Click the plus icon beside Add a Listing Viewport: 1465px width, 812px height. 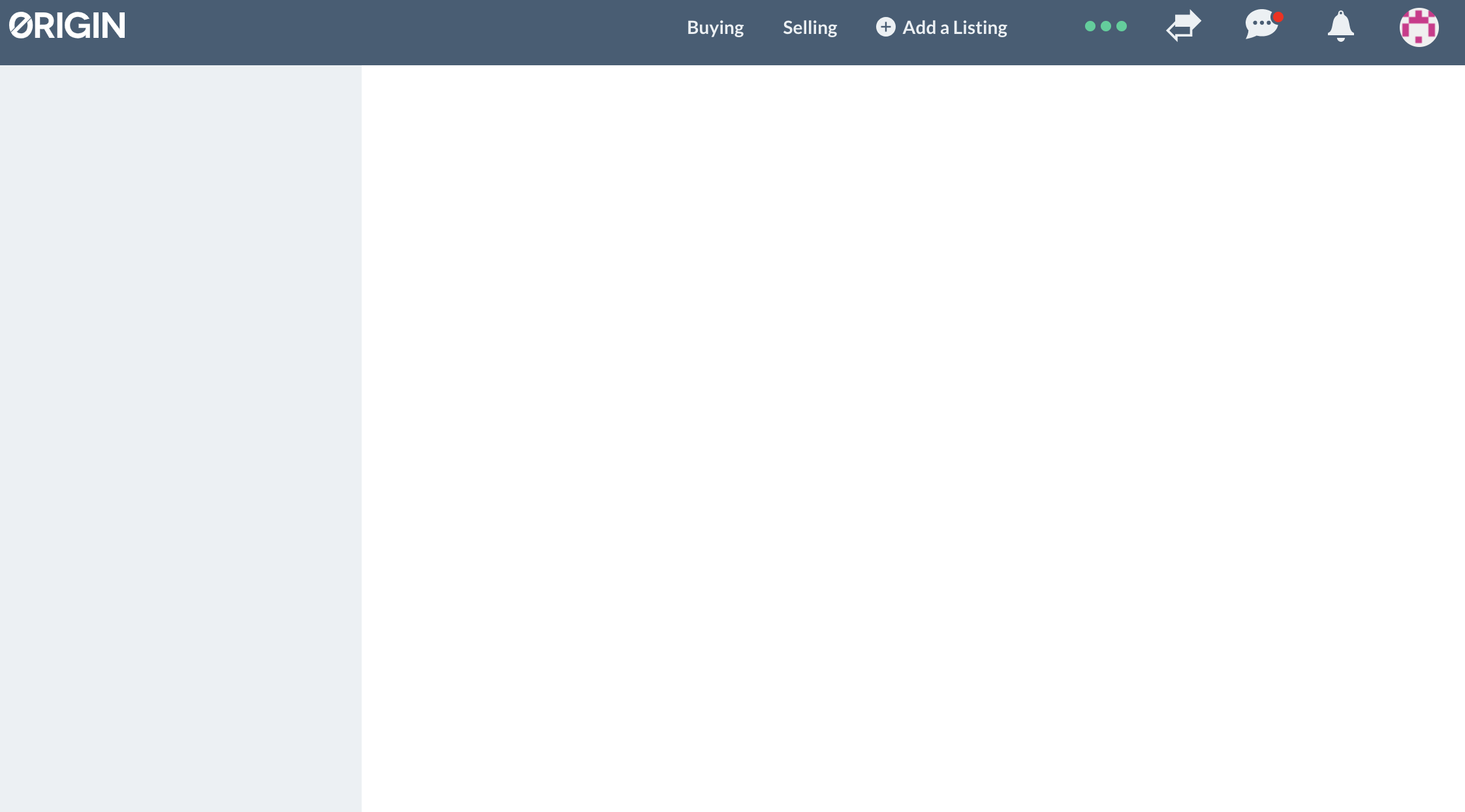point(885,27)
